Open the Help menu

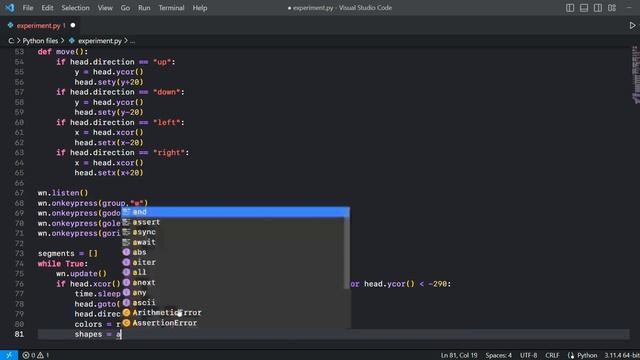tap(200, 8)
